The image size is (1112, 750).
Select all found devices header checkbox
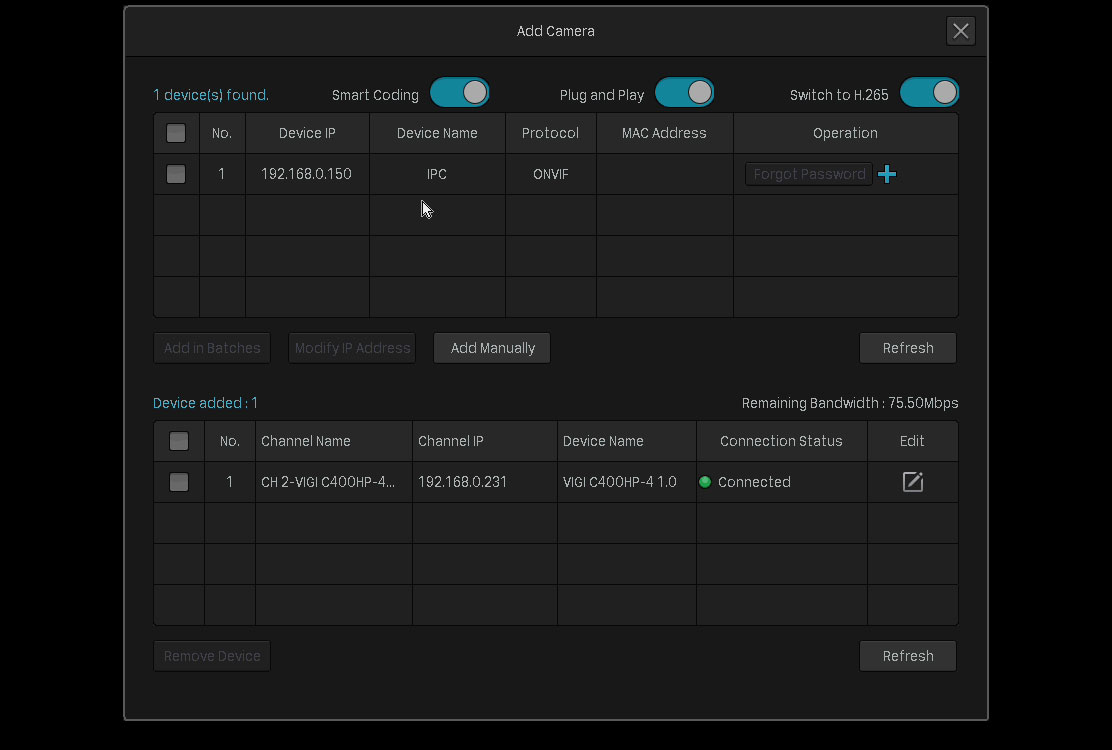coord(176,133)
